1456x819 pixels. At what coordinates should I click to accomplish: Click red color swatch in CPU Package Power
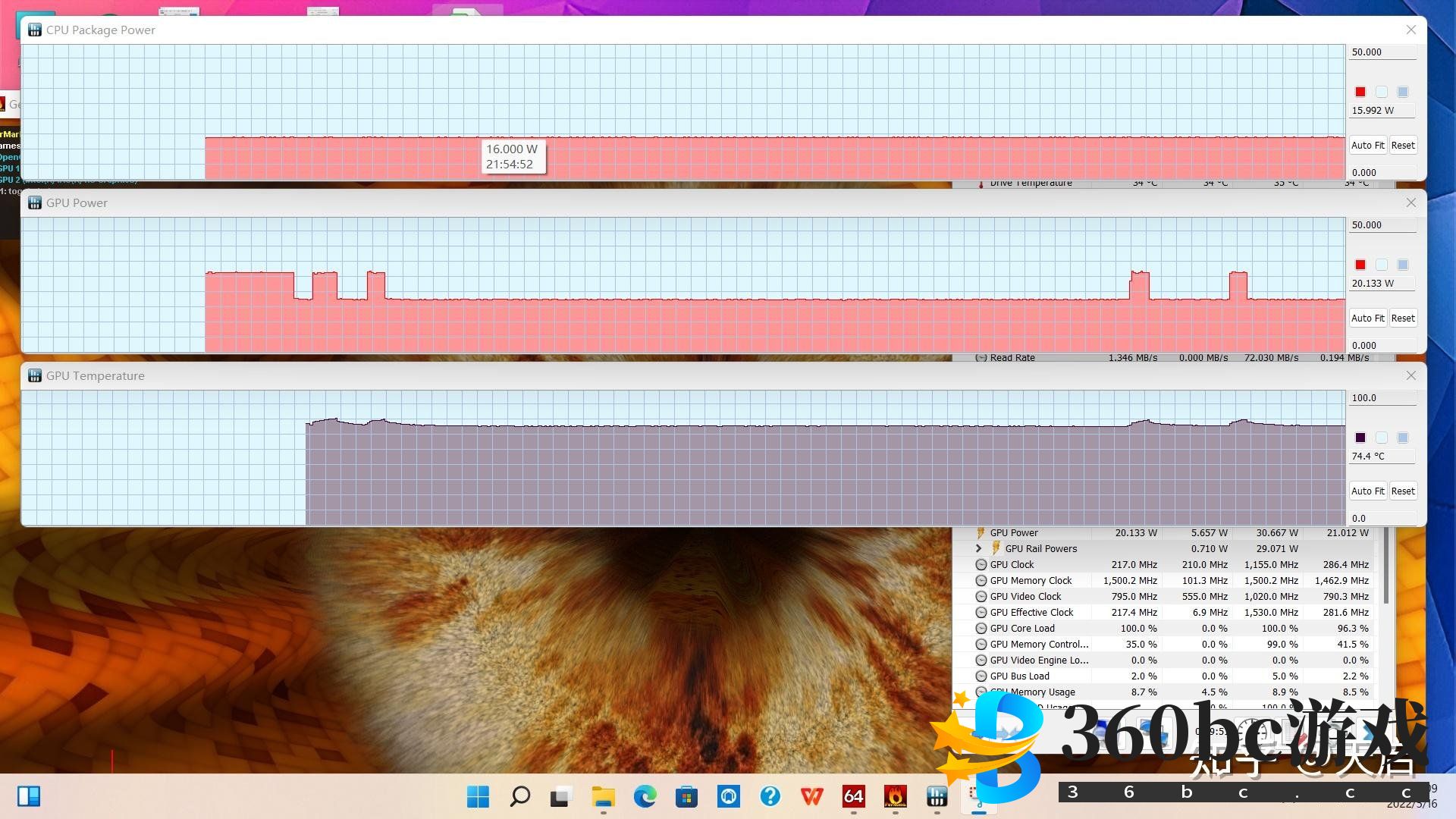(1360, 92)
